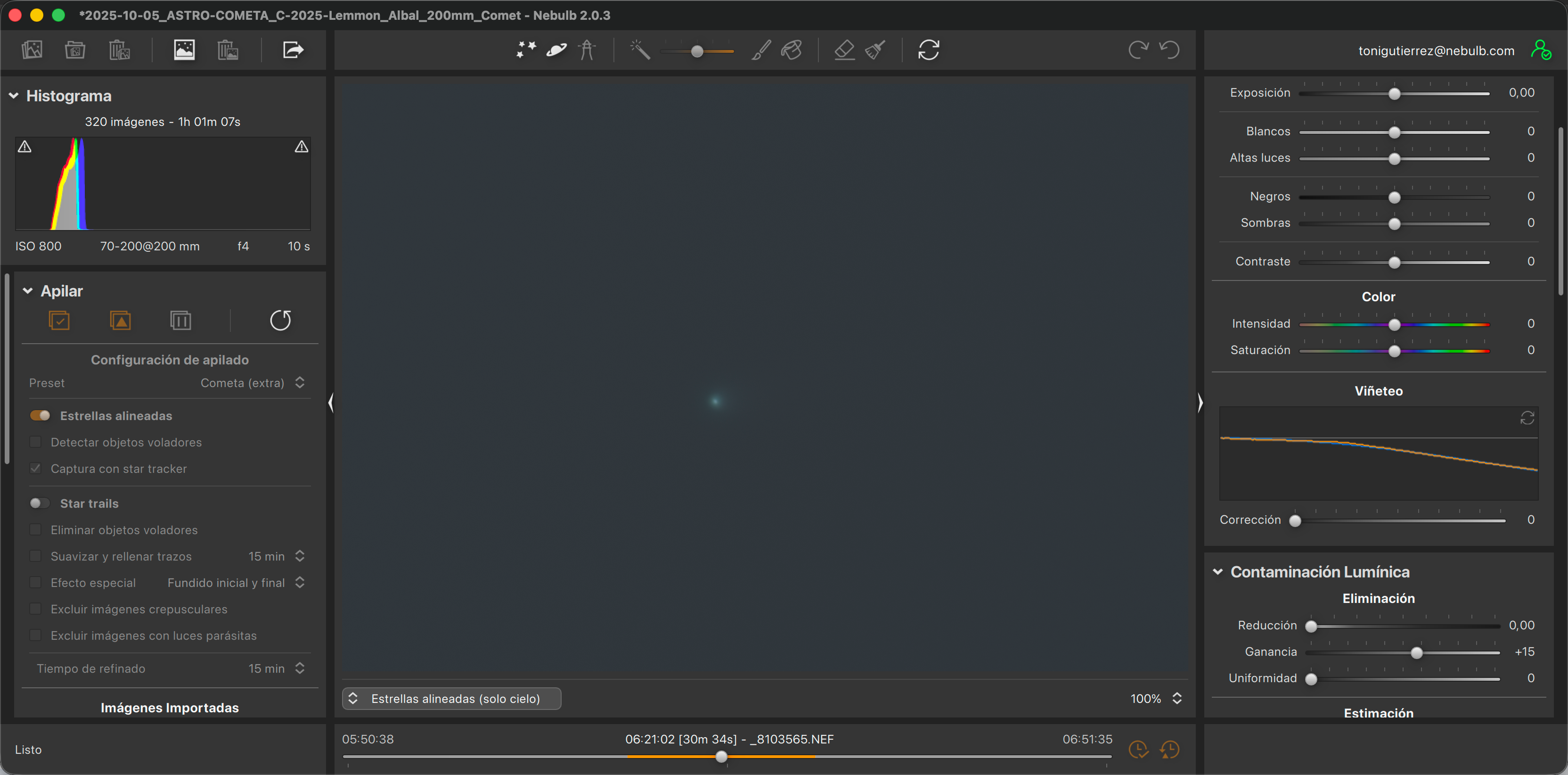Select the paintbrush tool
The image size is (1568, 775).
[x=761, y=49]
